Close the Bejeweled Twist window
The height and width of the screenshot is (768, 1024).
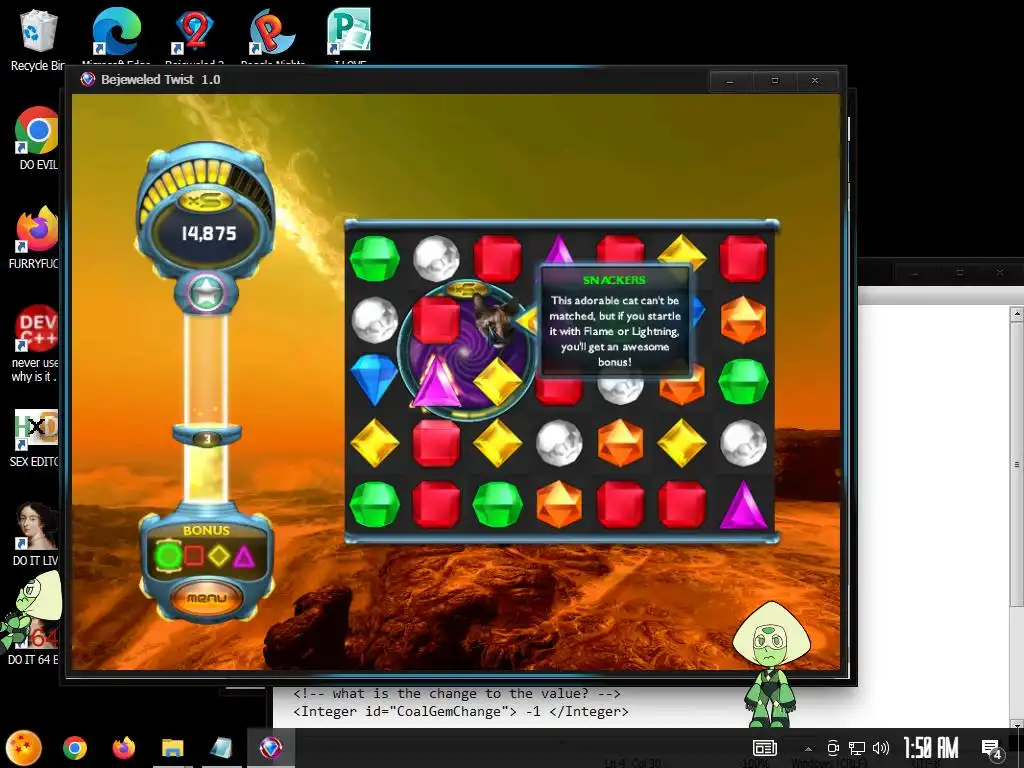(x=815, y=81)
